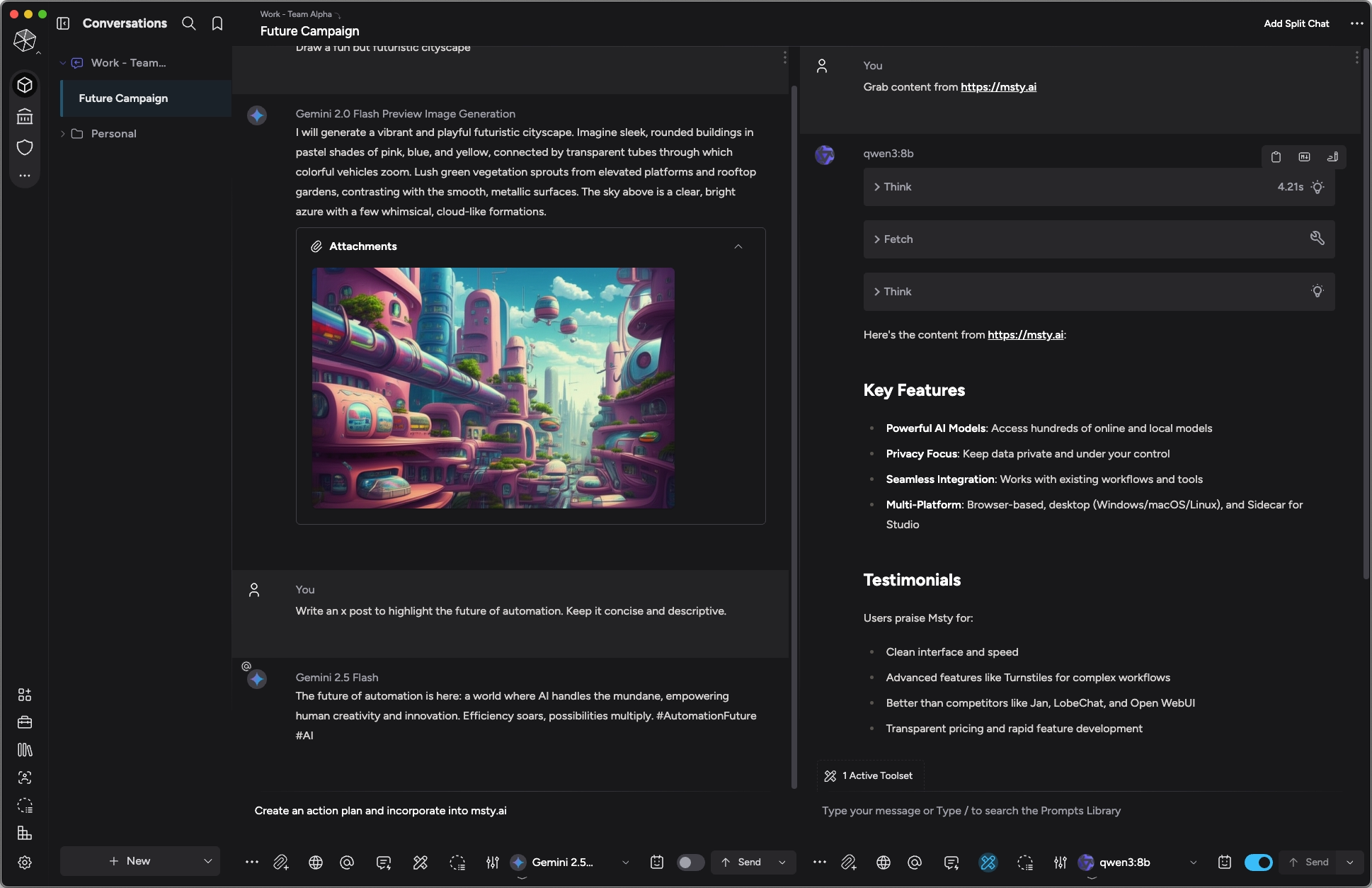Click the lightbulb icon on second Think row
Viewport: 1372px width, 888px height.
1317,291
